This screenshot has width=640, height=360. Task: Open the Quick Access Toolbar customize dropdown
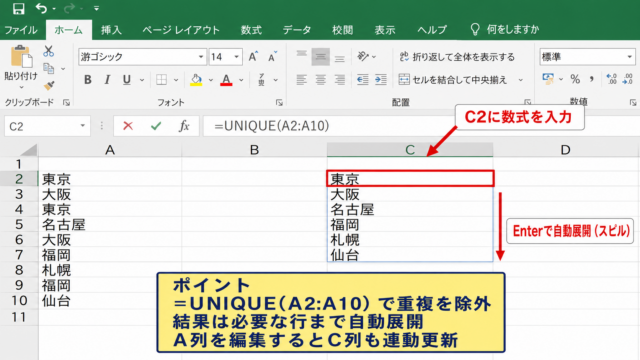(x=96, y=8)
